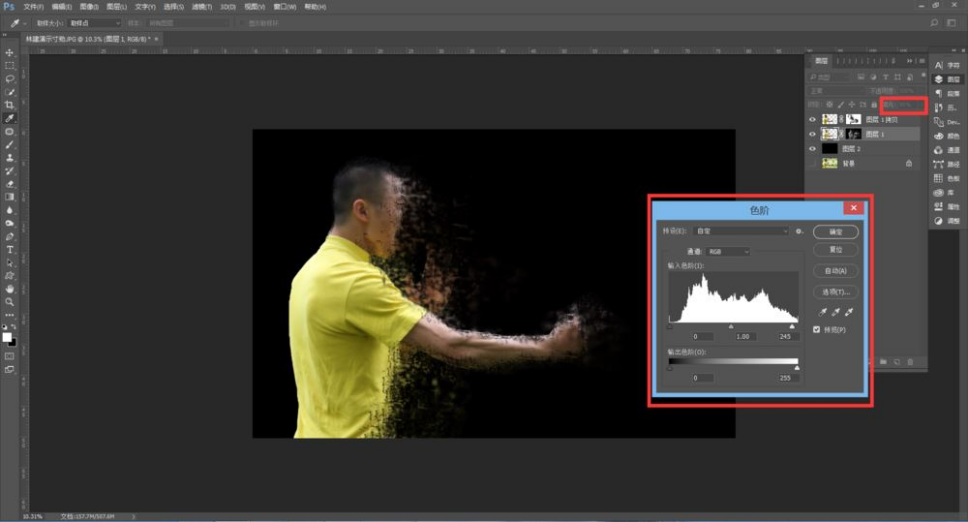Click the 自动(A) Auto button
The height and width of the screenshot is (522, 968).
835,271
